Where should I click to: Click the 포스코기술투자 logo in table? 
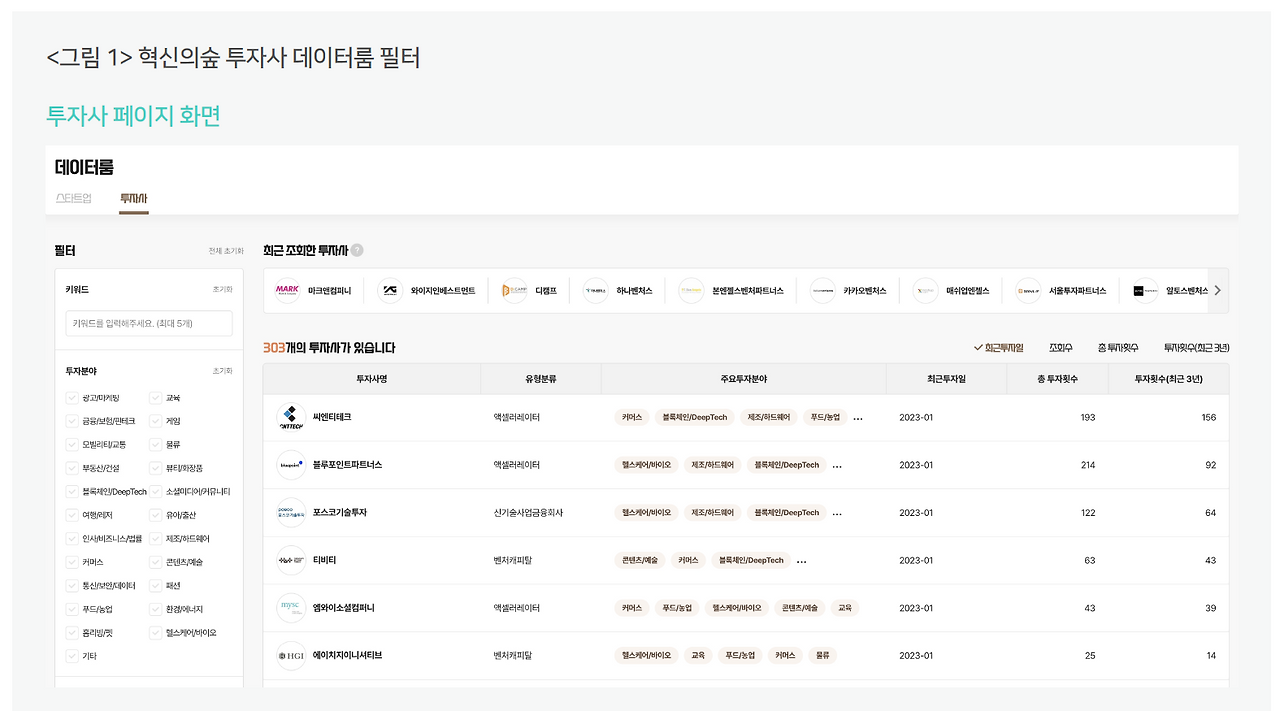click(290, 513)
